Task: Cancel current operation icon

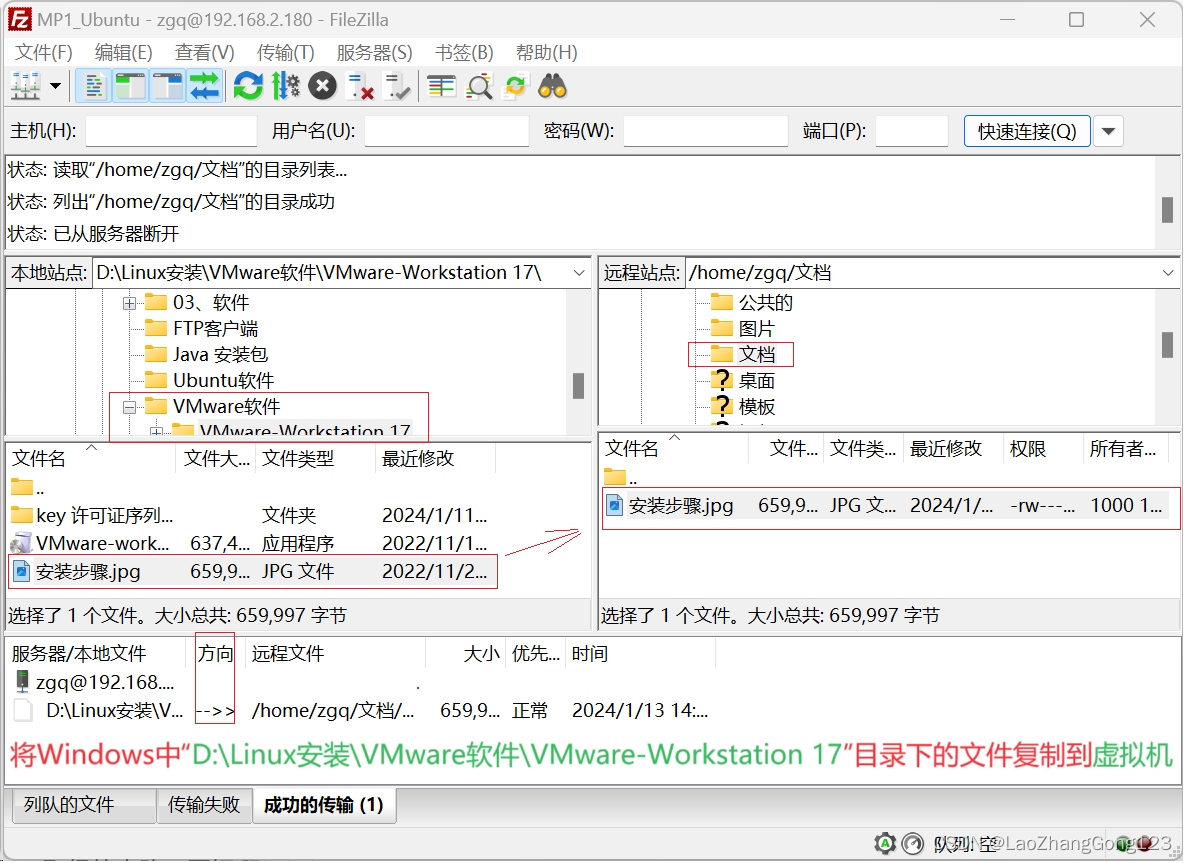Action: click(322, 86)
